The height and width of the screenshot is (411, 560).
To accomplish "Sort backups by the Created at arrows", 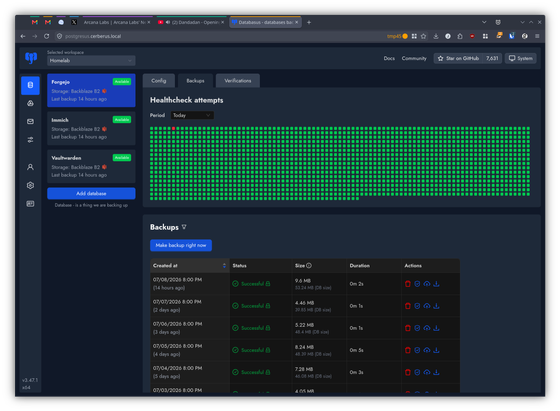I will pyautogui.click(x=224, y=266).
